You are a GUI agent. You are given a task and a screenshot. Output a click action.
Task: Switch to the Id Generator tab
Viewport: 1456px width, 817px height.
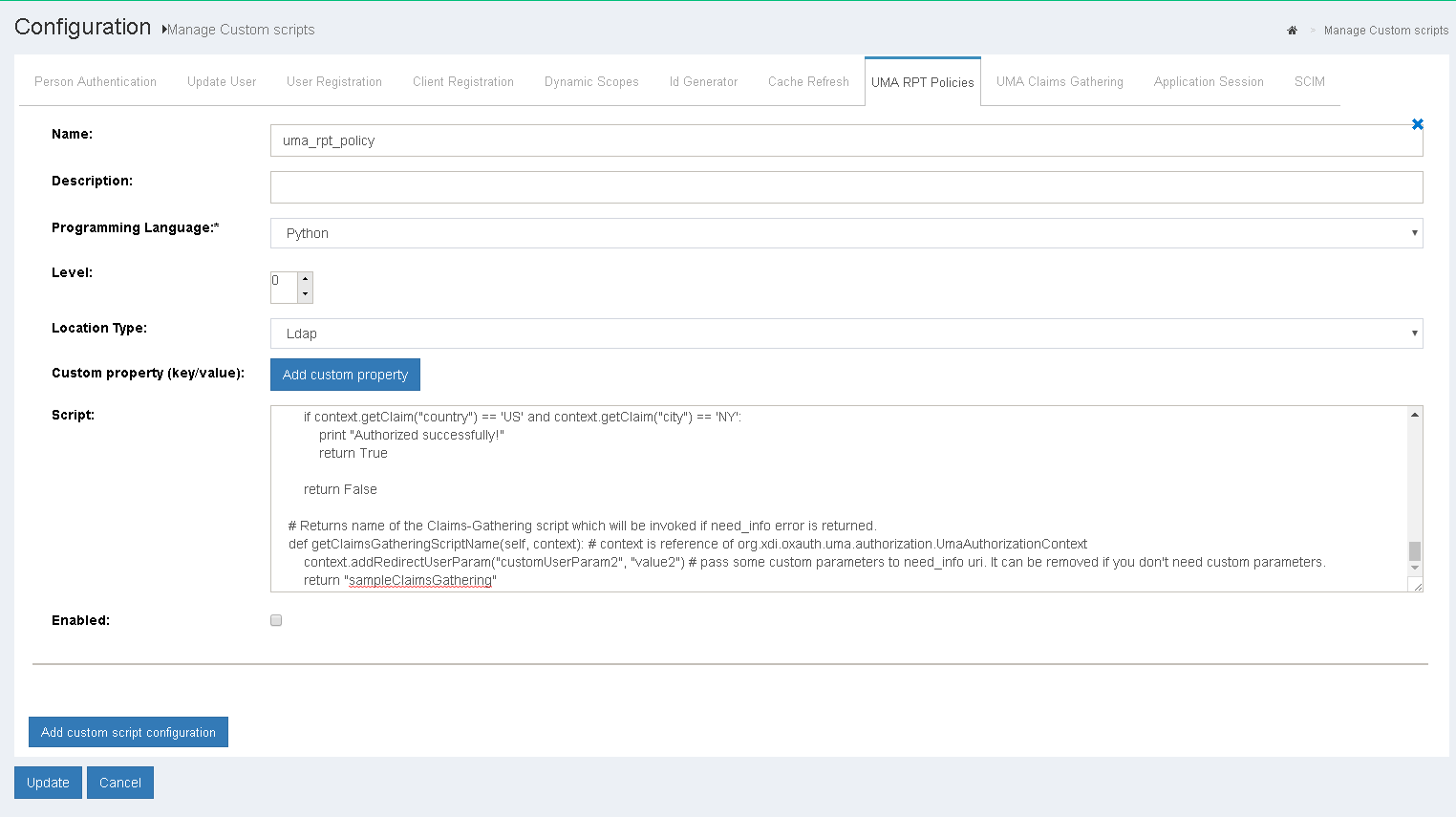[703, 81]
